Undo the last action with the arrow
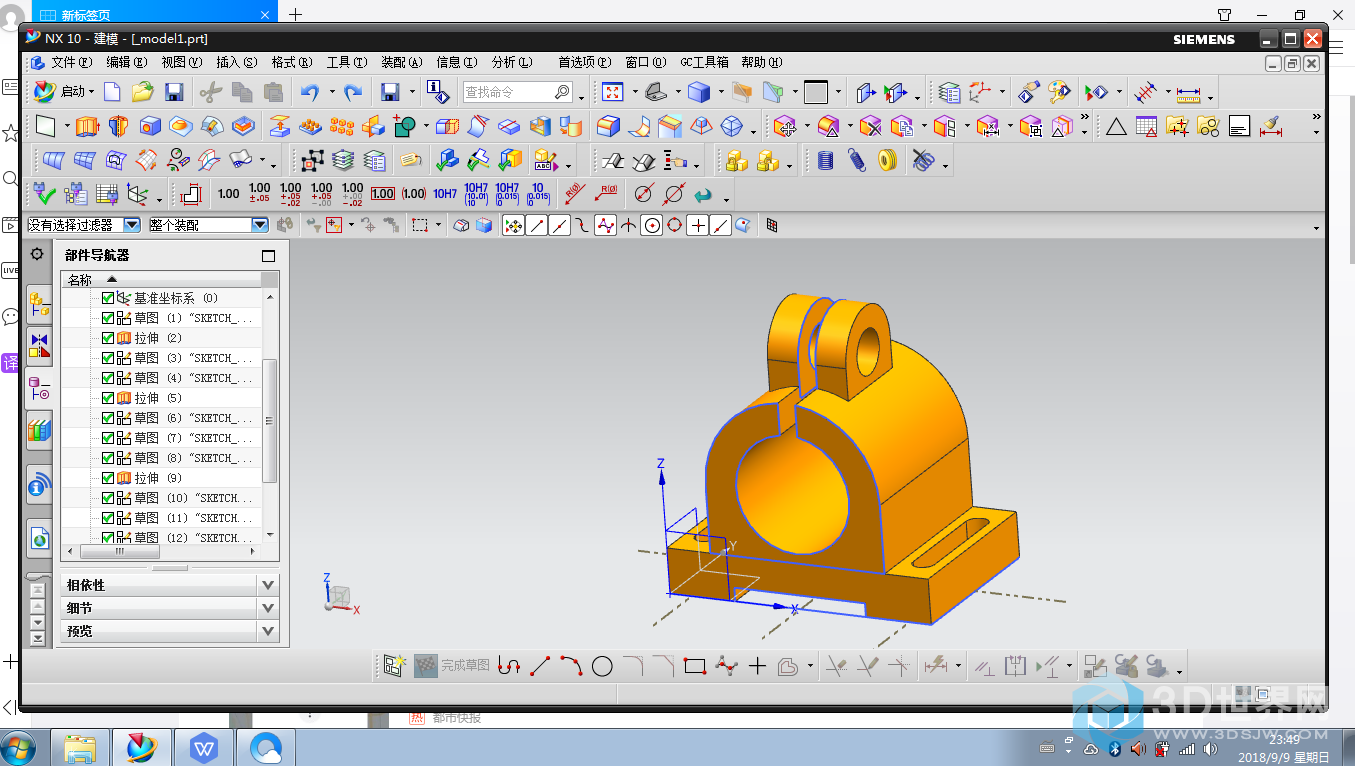 [310, 92]
